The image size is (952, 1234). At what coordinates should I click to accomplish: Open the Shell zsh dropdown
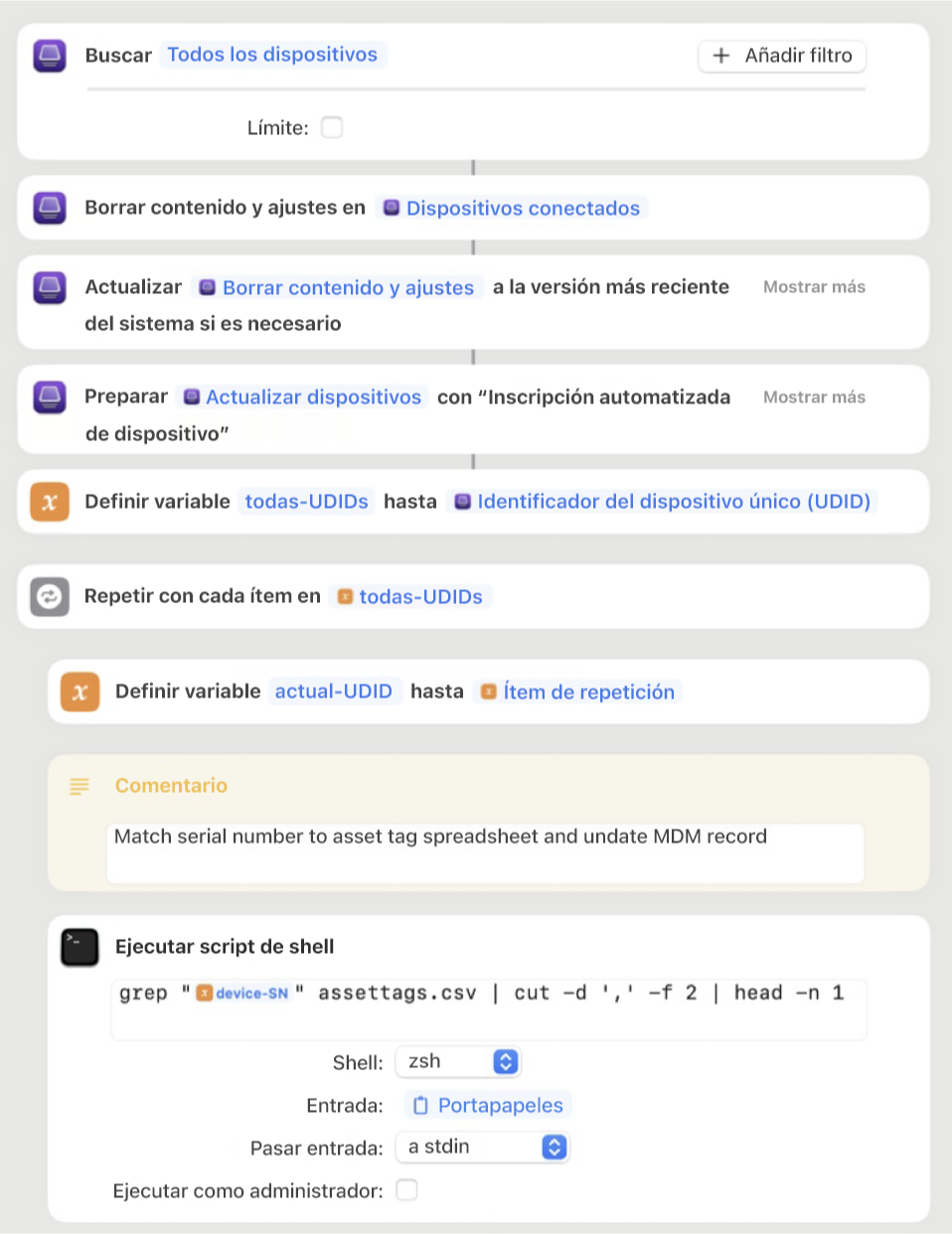tap(458, 1061)
